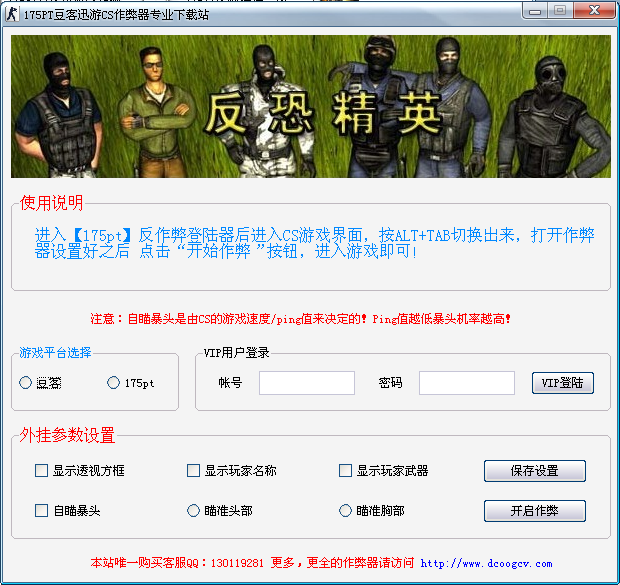Open the http://www.dcoogcv.com link
620x585 pixels.
486,563
